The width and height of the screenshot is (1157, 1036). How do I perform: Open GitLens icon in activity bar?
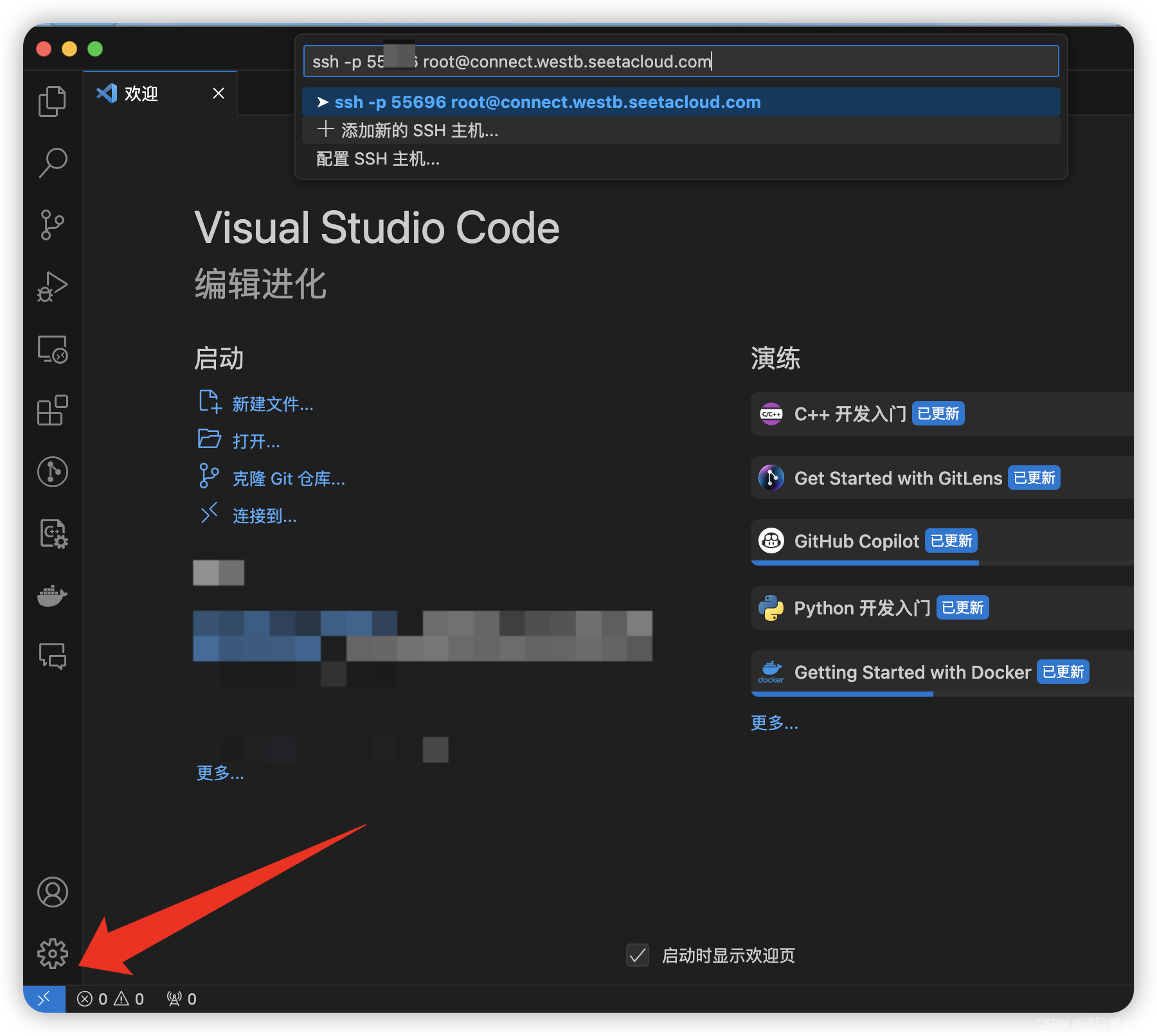(x=53, y=472)
